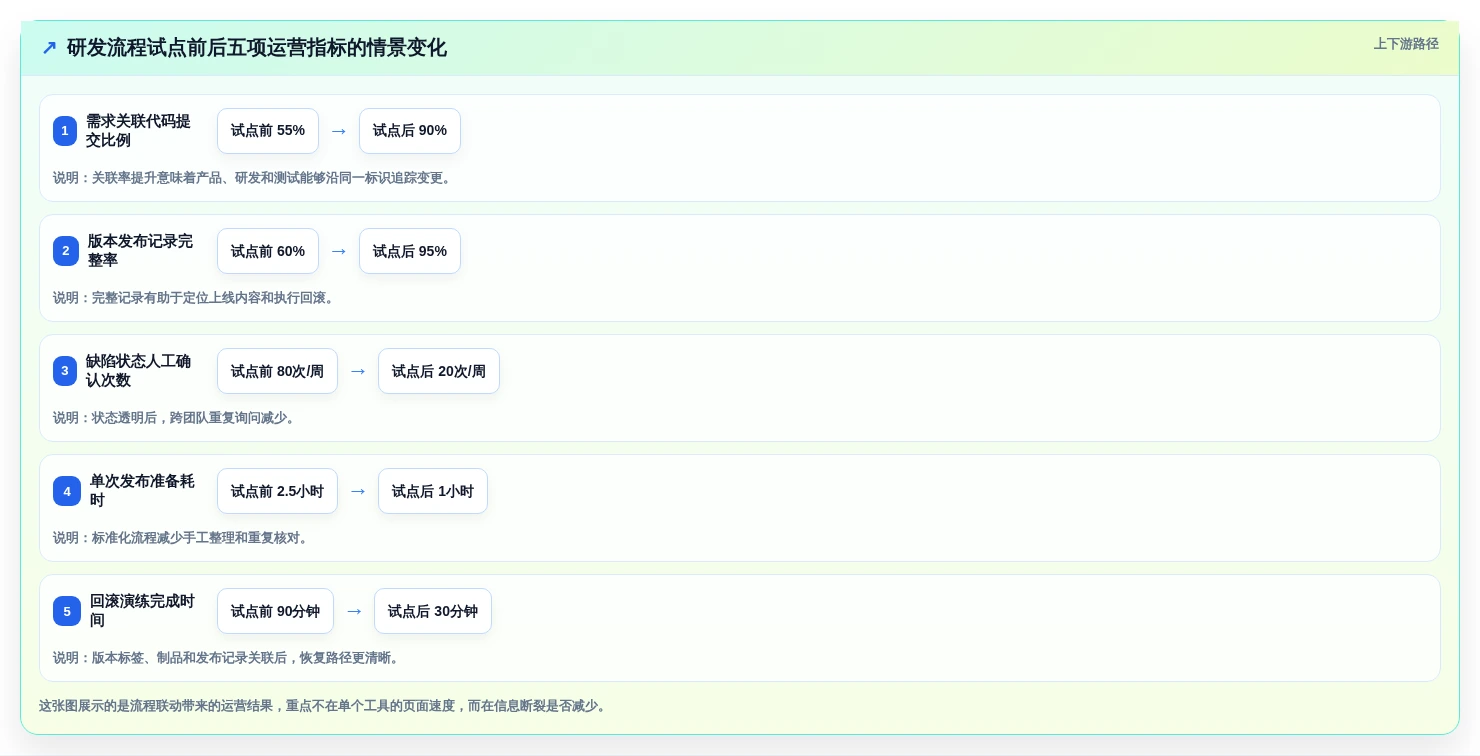1480x756 pixels.
Task: Click the arrow between 55% and 90%
Action: pos(339,131)
